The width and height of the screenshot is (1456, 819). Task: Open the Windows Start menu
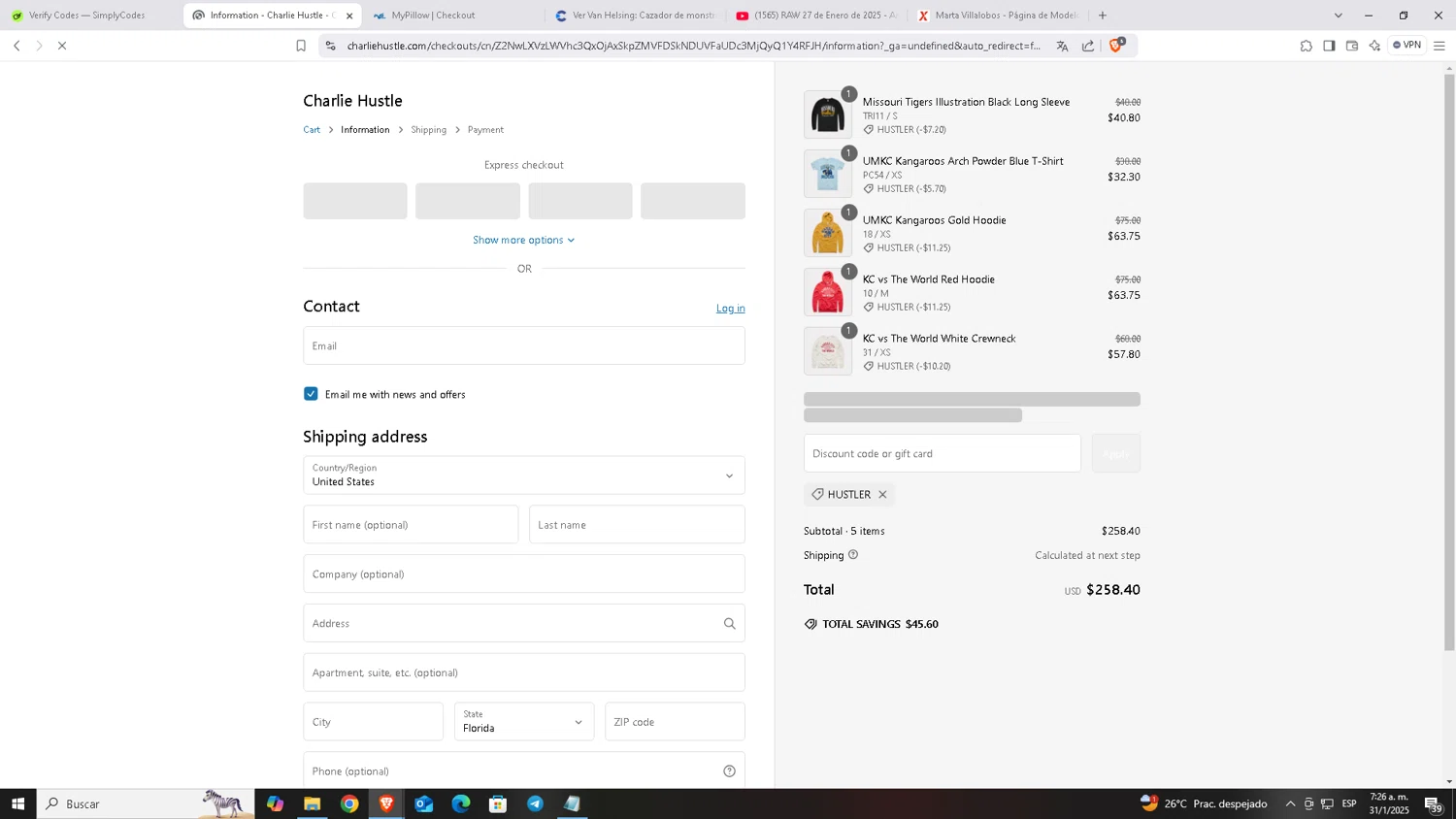point(17,803)
